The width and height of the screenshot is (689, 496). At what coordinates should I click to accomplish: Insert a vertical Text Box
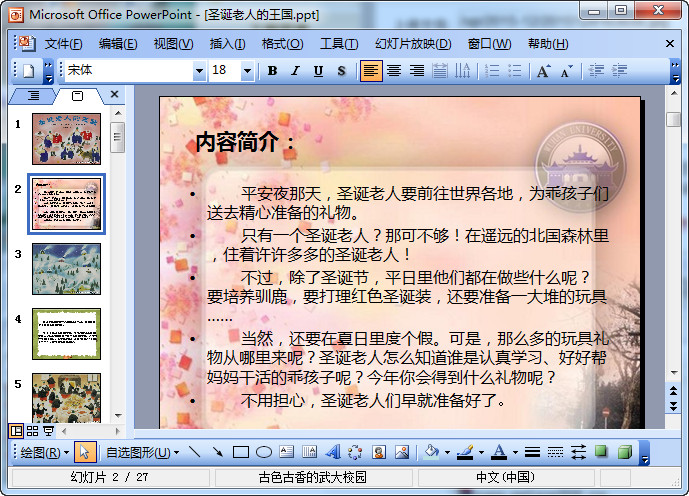(309, 452)
